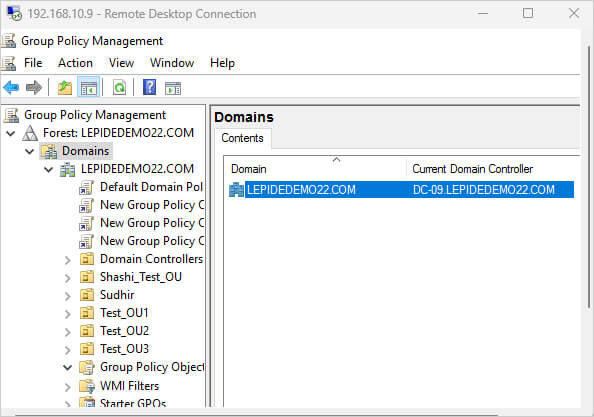Toggle Show/Hide Console Tree toolbar icon

coord(88,88)
